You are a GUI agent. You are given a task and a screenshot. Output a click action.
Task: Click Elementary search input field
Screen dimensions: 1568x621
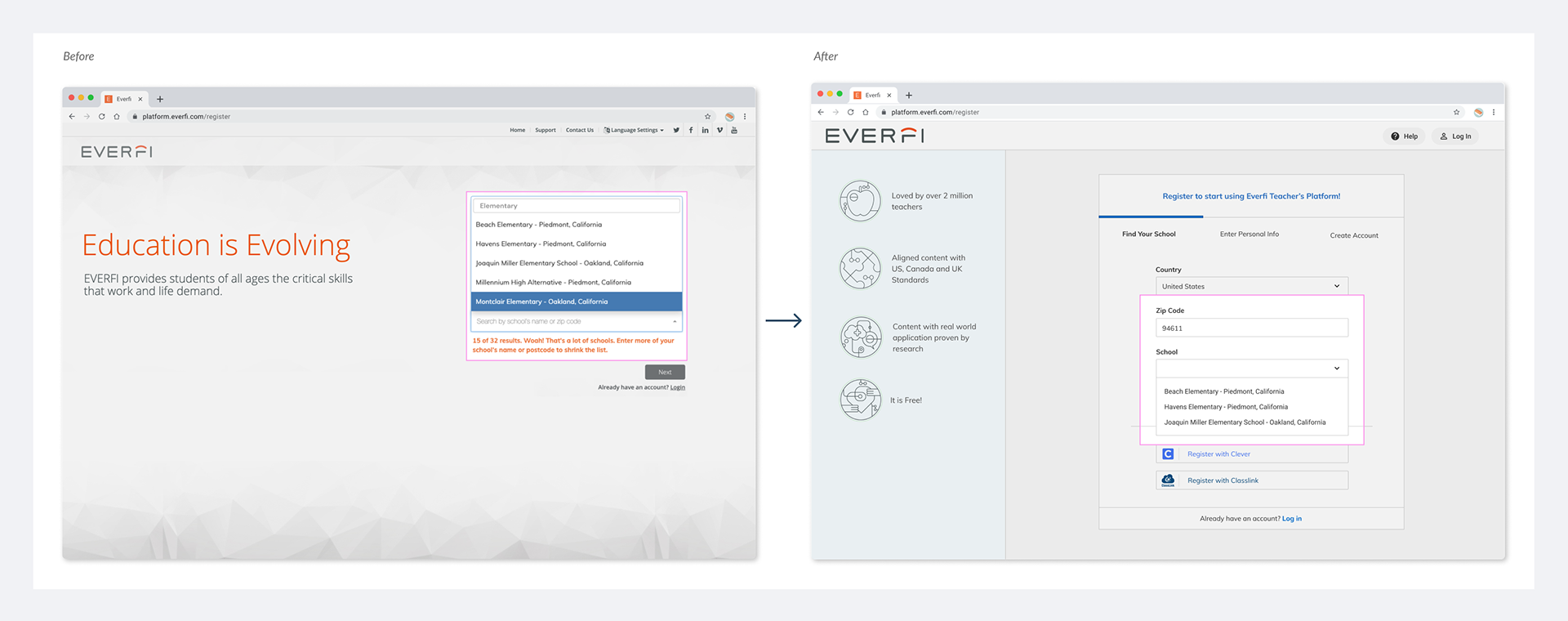[x=577, y=206]
